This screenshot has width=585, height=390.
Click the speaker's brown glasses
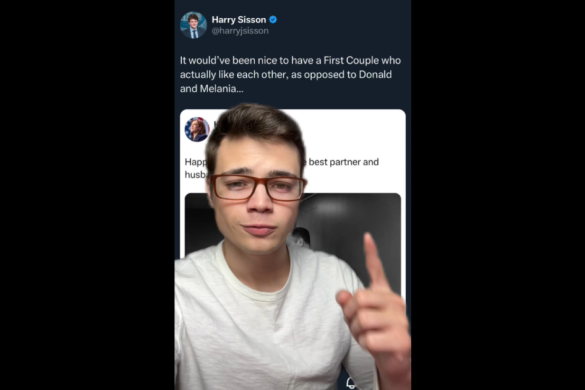coord(258,188)
